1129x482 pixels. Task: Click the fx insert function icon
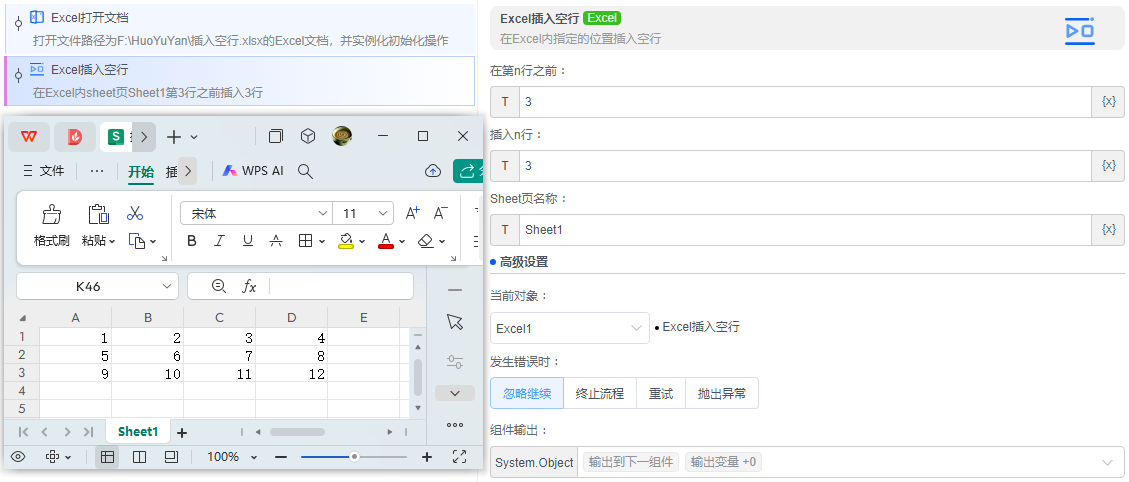coord(249,286)
